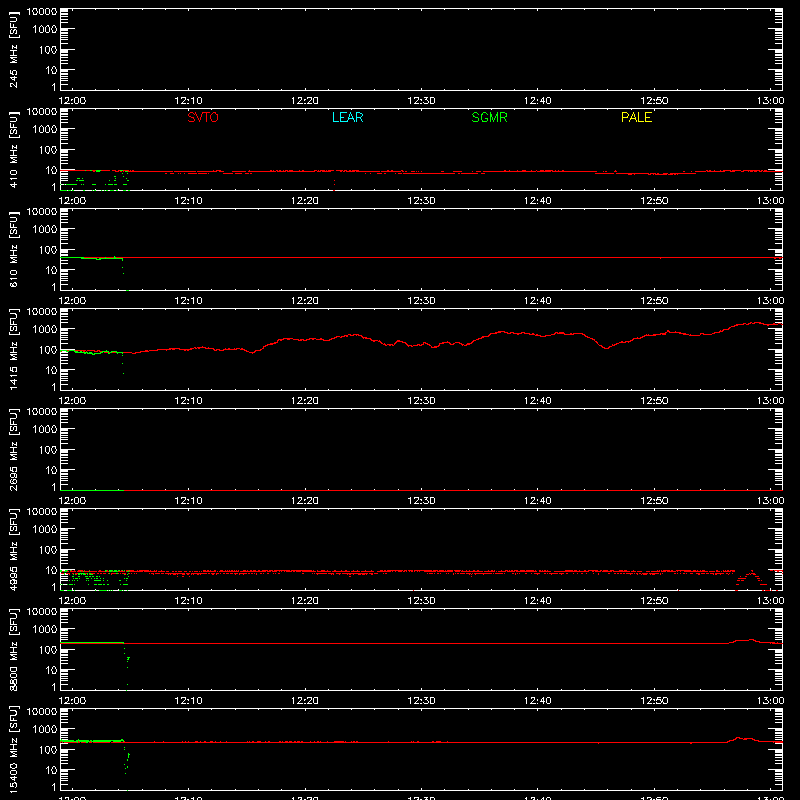Click 12:10 tick label under 410 MHz panel
This screenshot has height=800, width=800.
(x=188, y=201)
